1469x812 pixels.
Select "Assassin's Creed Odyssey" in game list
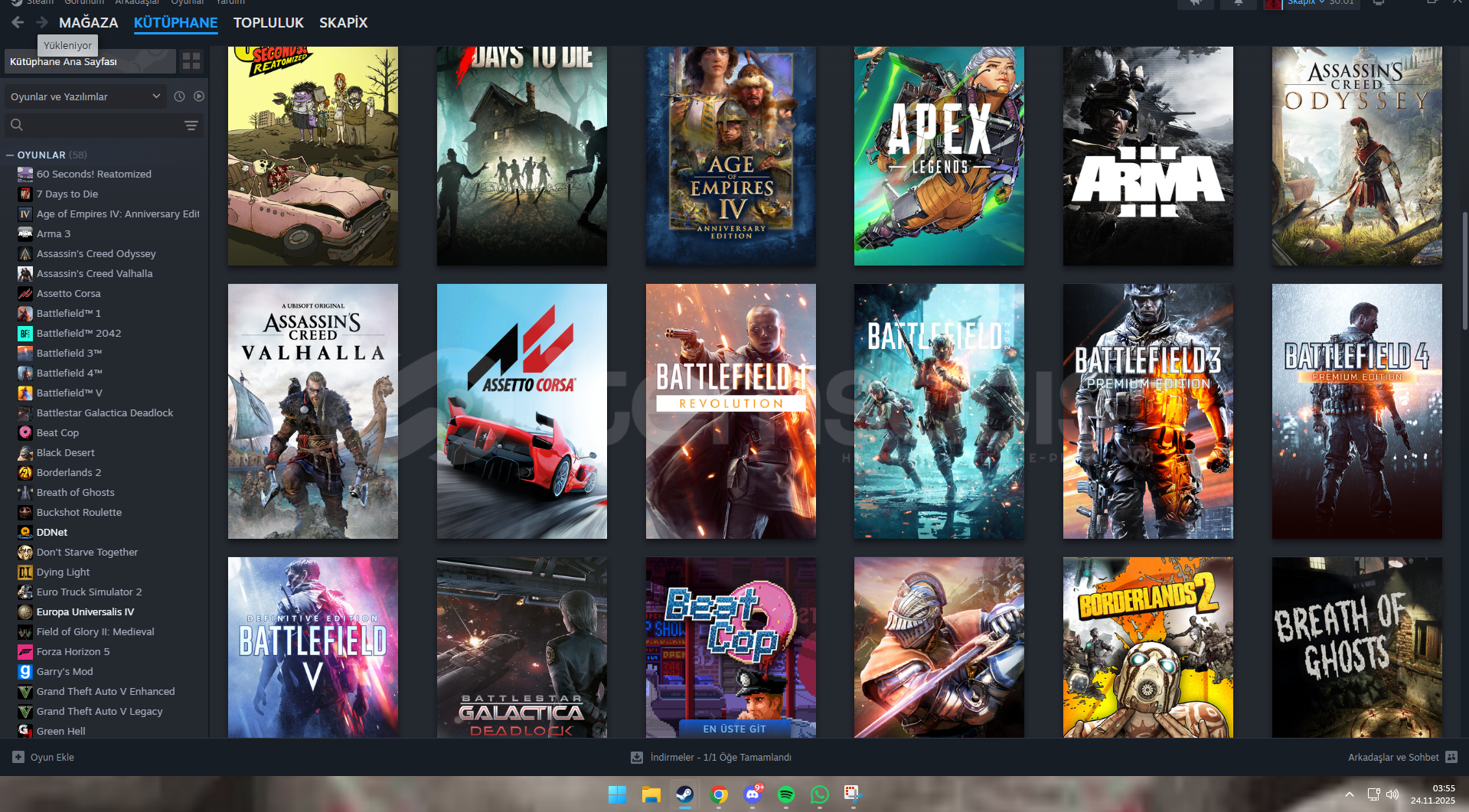[x=96, y=253]
